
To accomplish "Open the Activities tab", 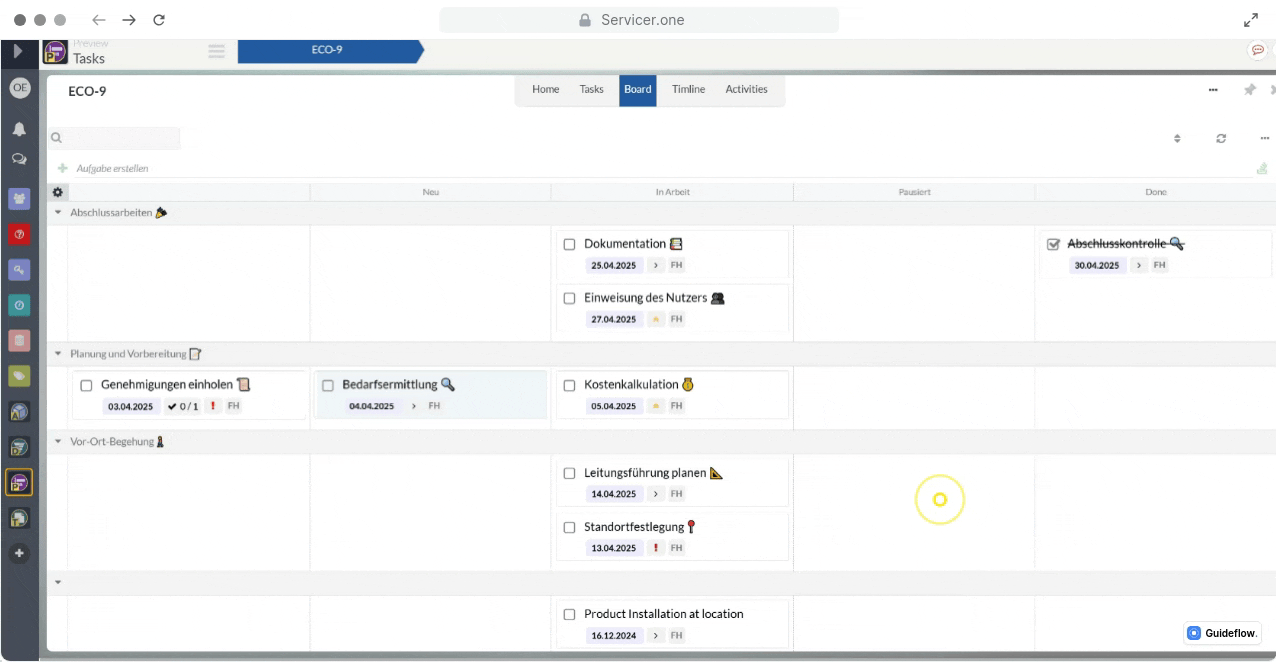I will pyautogui.click(x=746, y=90).
